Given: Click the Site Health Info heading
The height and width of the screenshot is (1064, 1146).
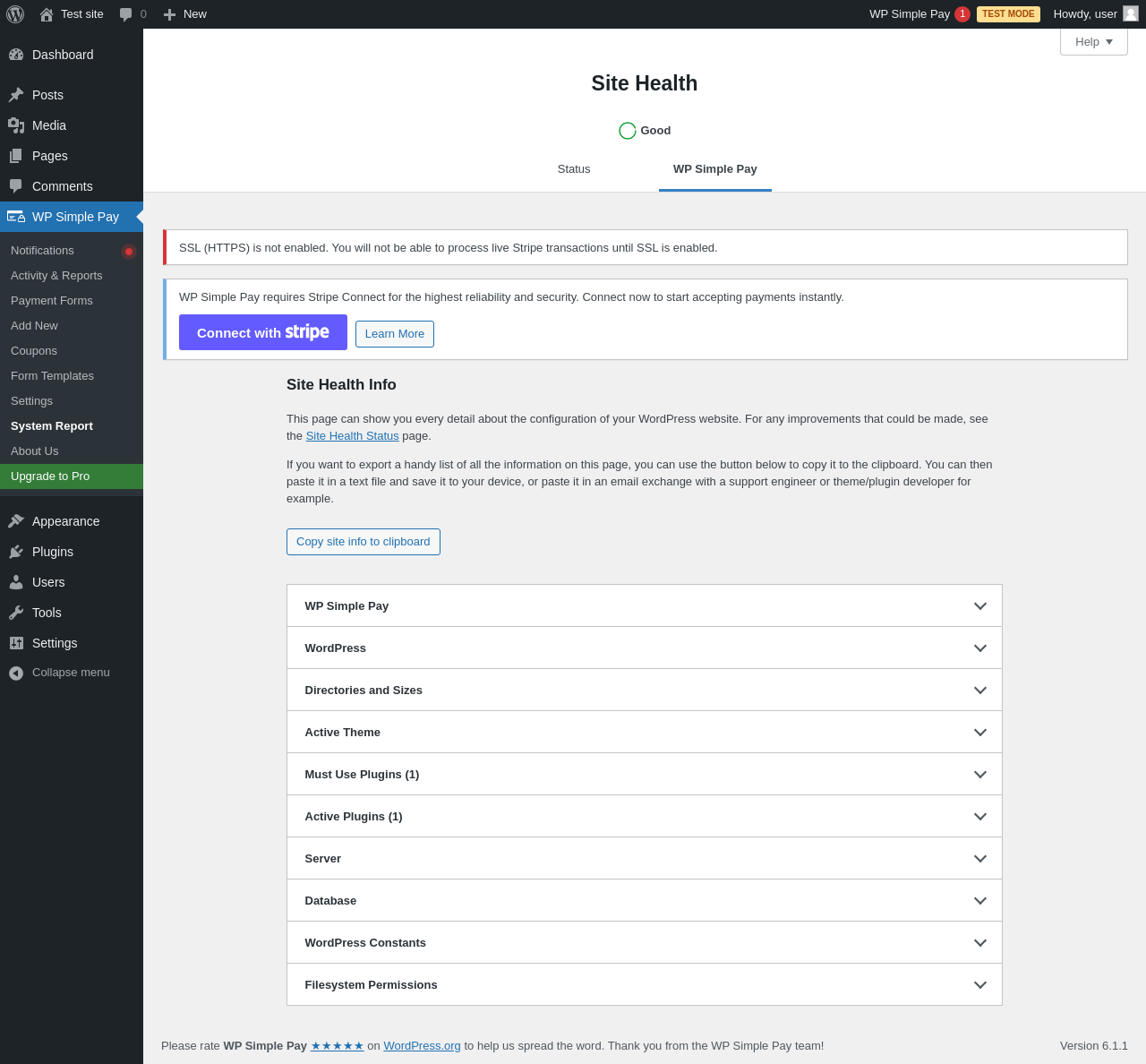Looking at the screenshot, I should (341, 385).
